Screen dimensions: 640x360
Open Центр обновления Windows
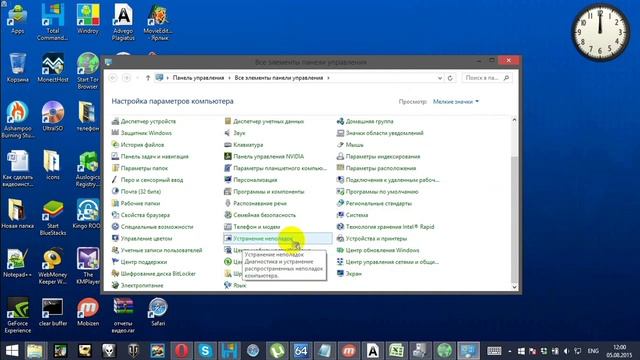(x=378, y=250)
